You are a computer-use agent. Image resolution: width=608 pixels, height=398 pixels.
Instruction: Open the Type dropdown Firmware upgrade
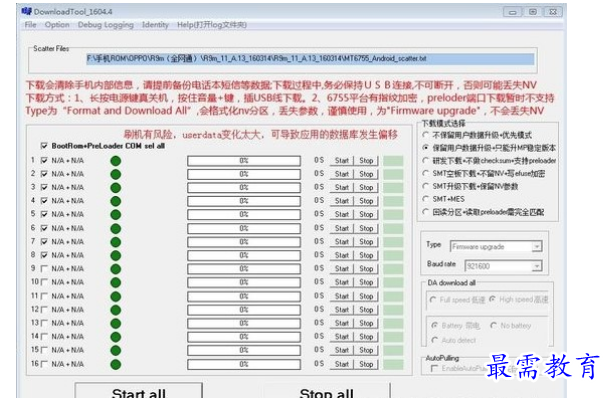click(496, 247)
